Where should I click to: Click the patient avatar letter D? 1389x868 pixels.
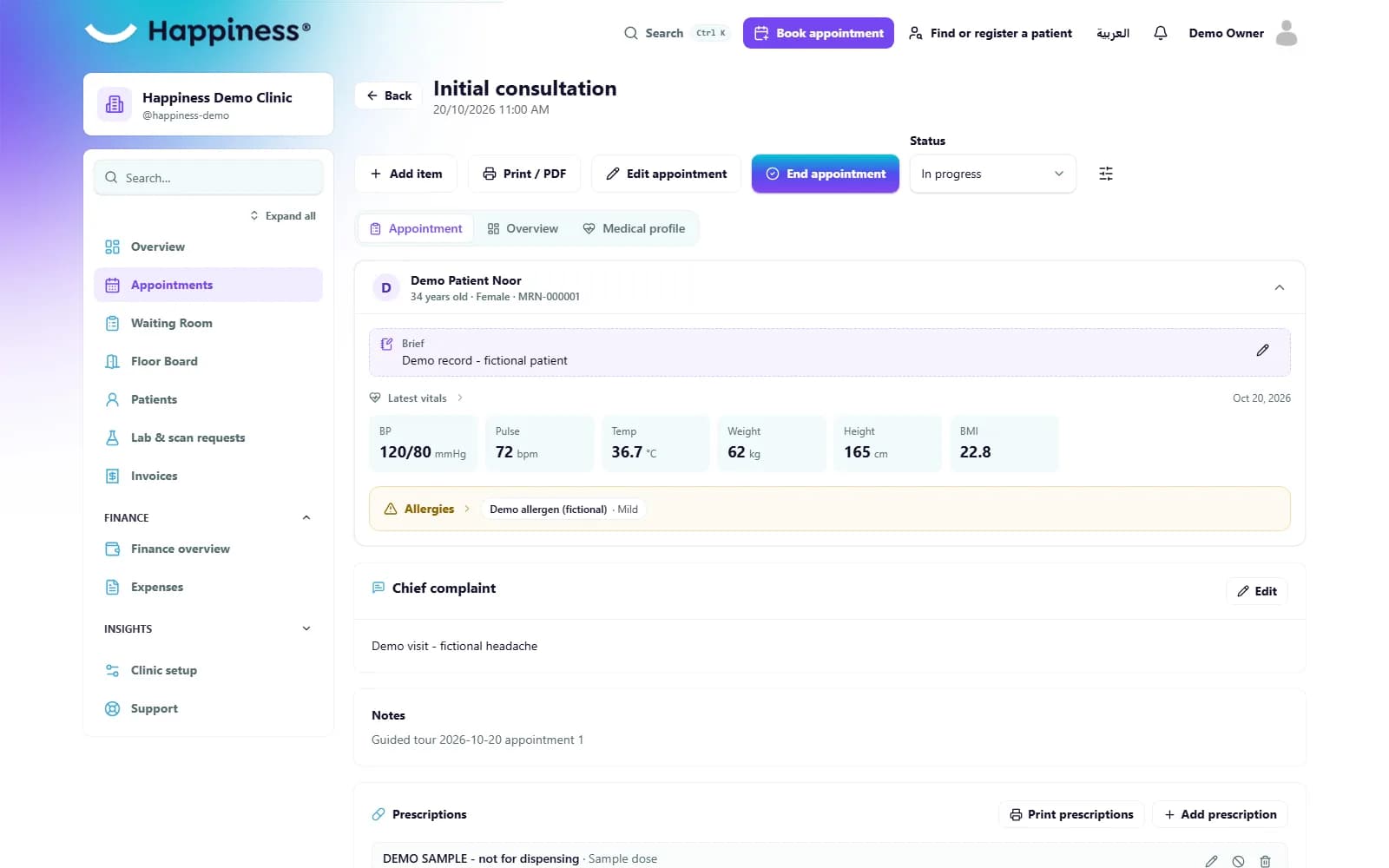click(386, 287)
